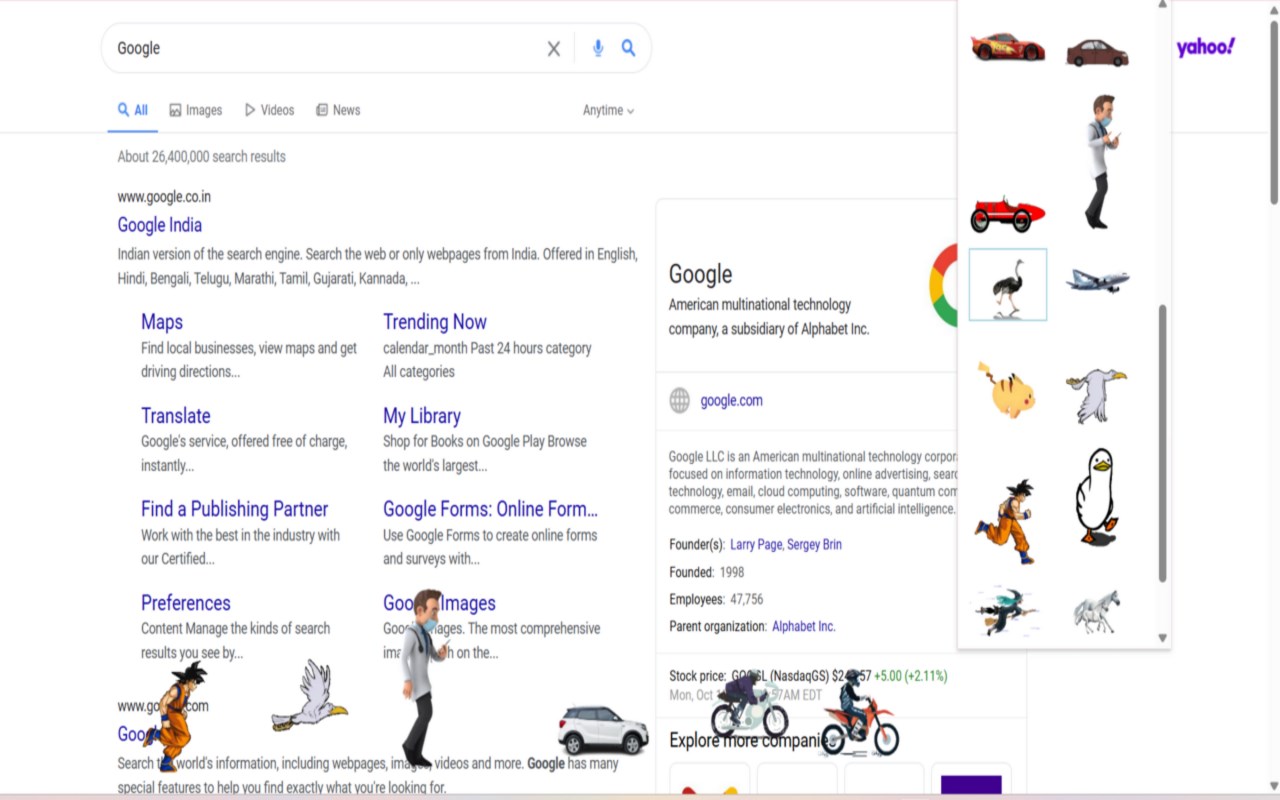Click the microphone voice search icon
1280x800 pixels.
[x=598, y=48]
